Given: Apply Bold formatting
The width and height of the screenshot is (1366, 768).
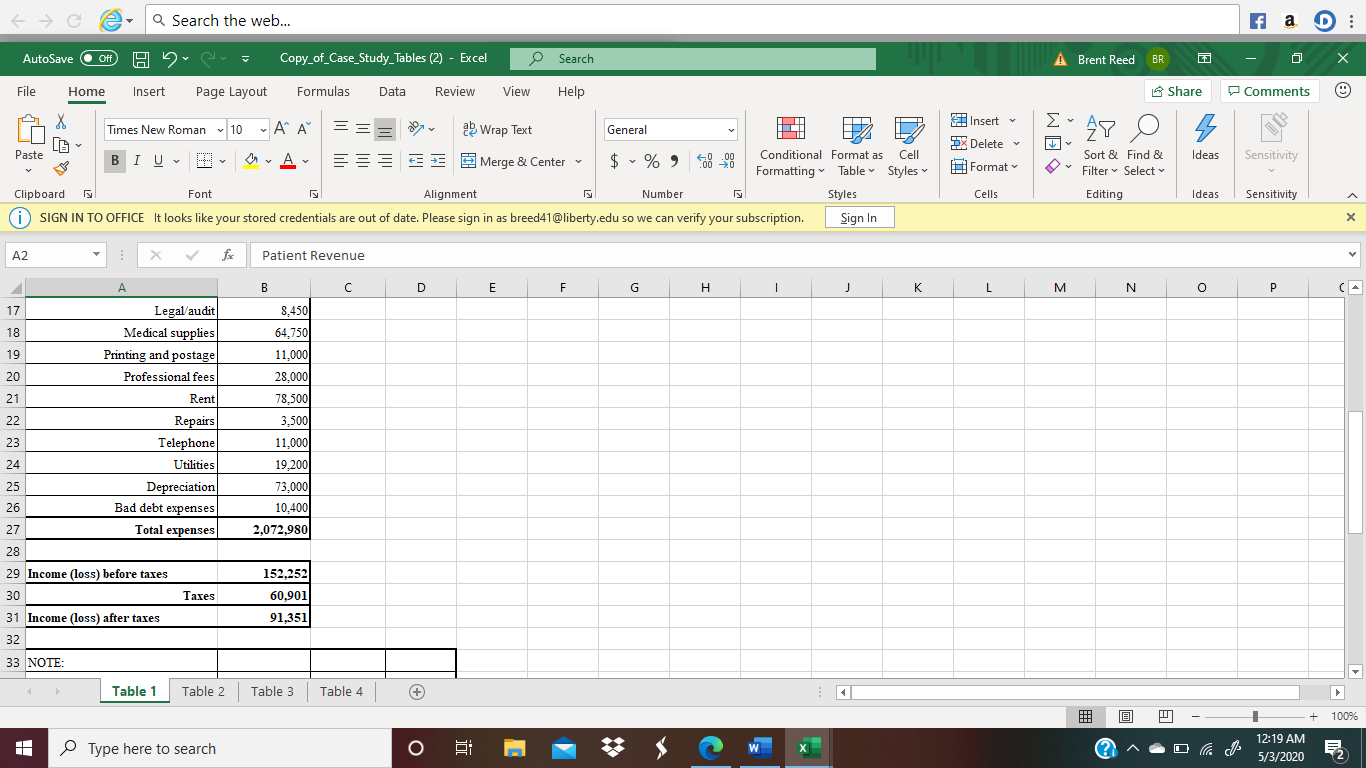Looking at the screenshot, I should (114, 160).
